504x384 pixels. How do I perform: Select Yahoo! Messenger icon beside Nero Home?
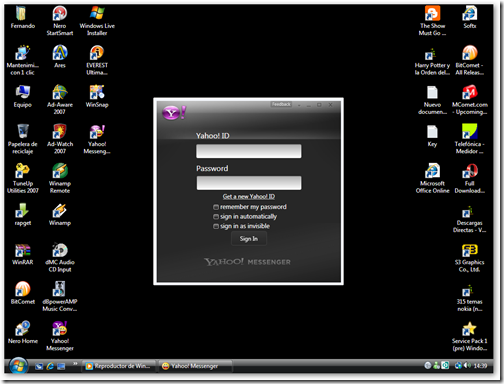pos(60,336)
